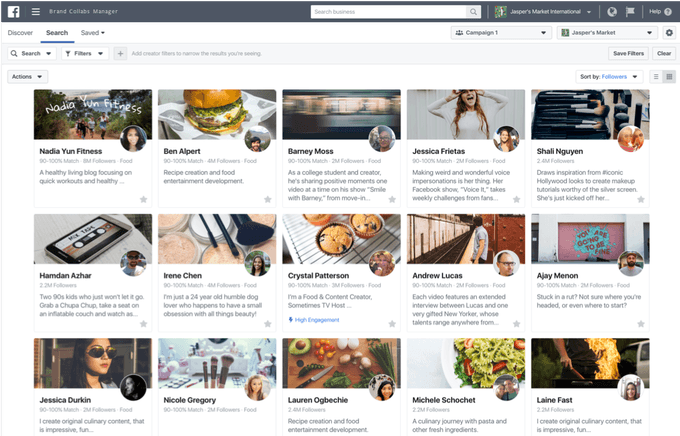Screen dimensions: 680x436
Task: Click the Save Filters button
Action: click(628, 53)
